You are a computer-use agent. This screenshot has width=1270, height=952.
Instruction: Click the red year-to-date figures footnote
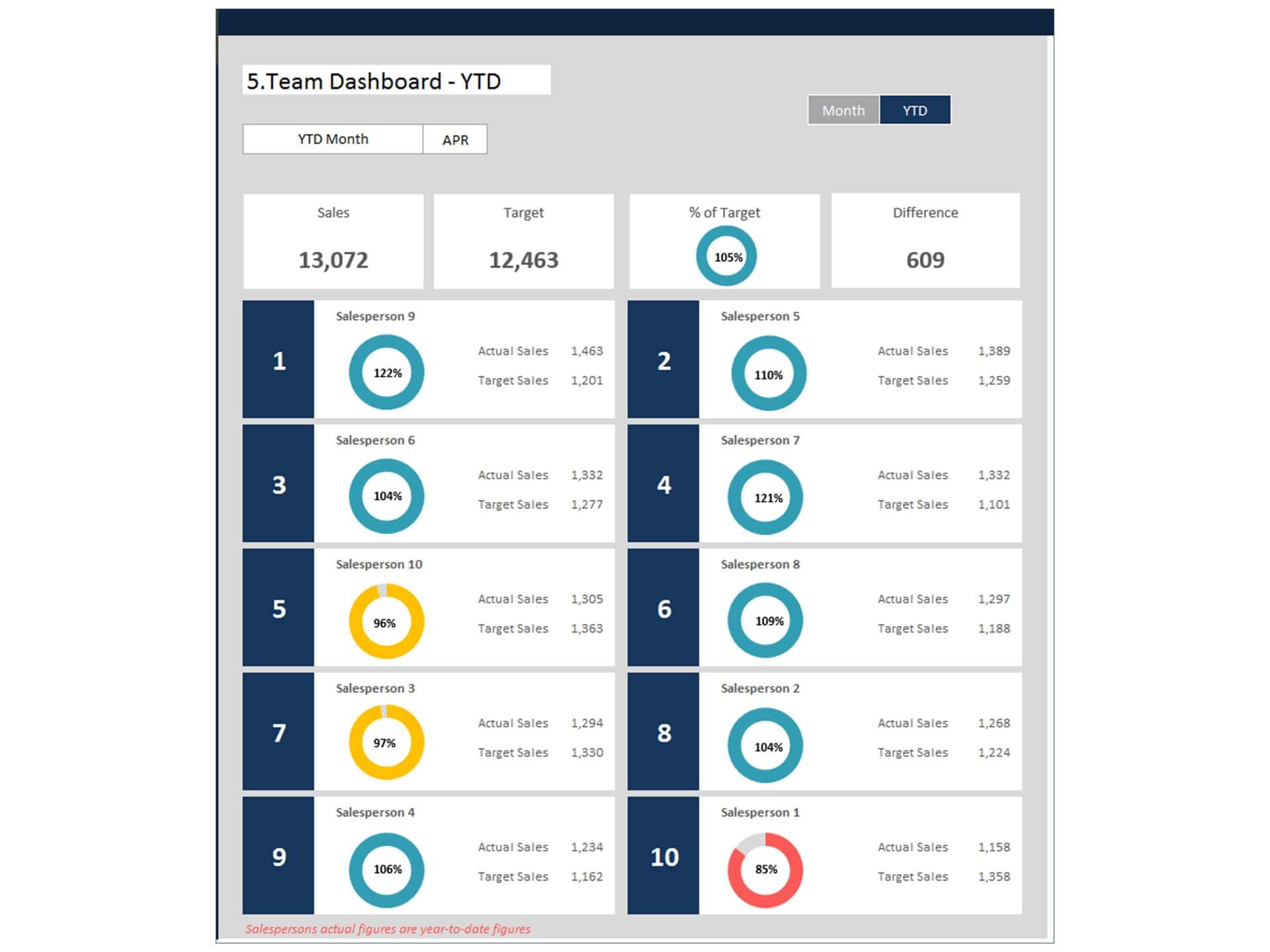pos(388,930)
